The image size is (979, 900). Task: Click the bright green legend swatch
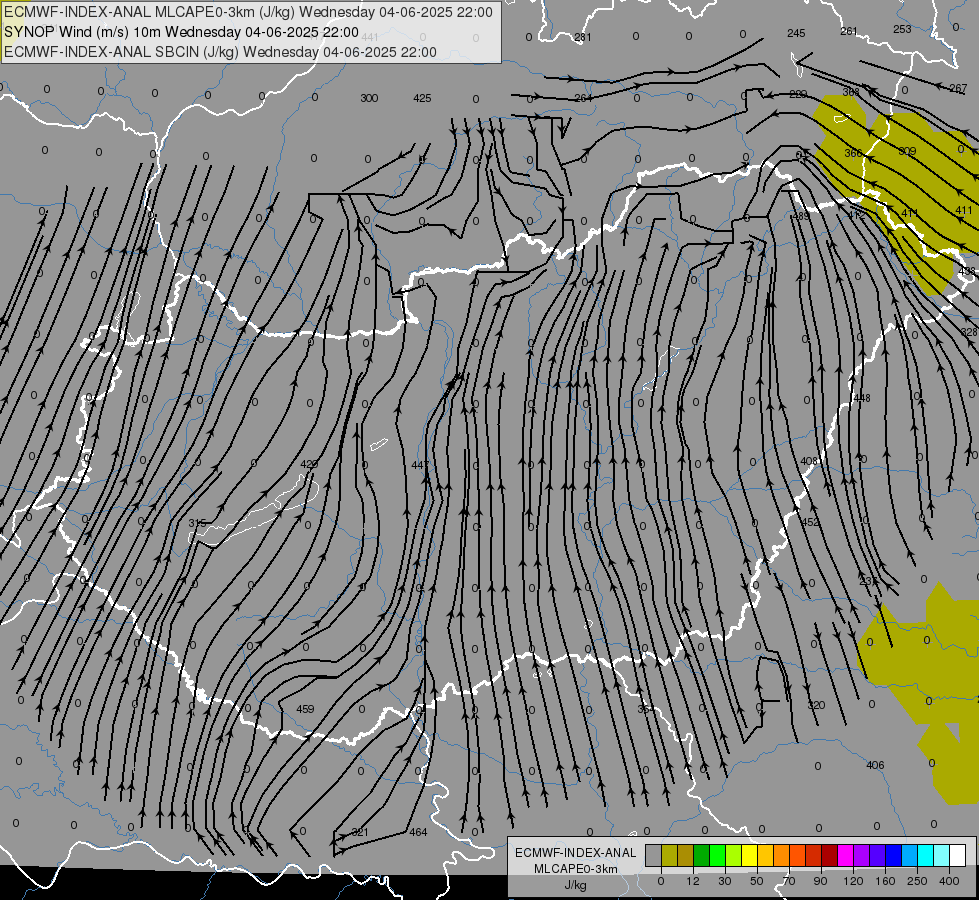717,856
